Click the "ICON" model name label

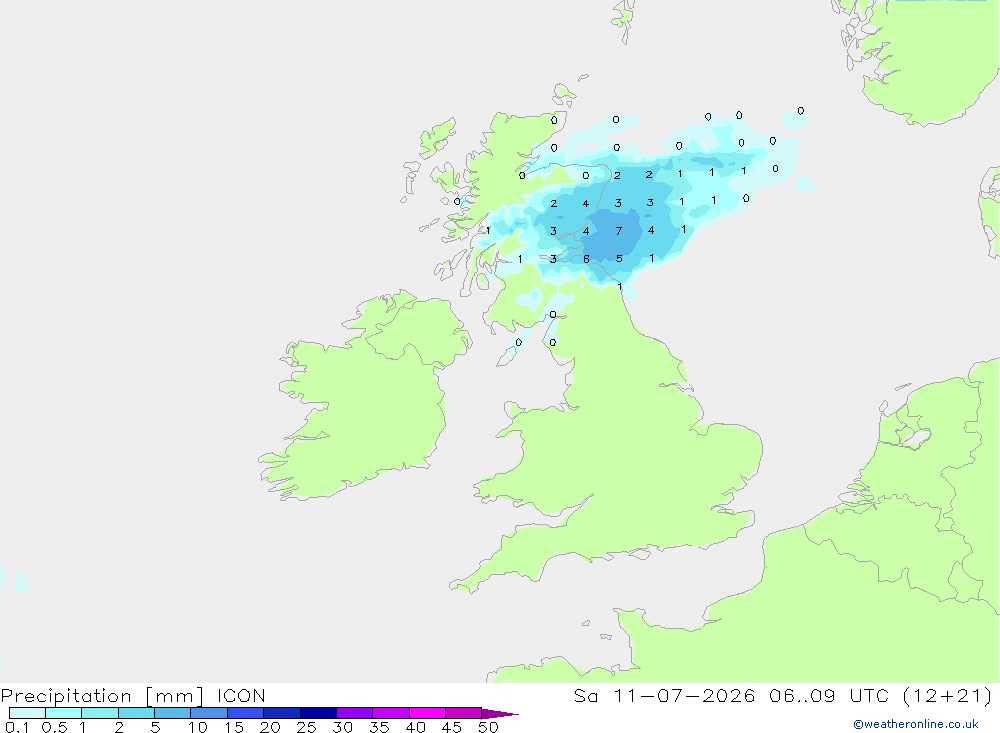[x=241, y=696]
